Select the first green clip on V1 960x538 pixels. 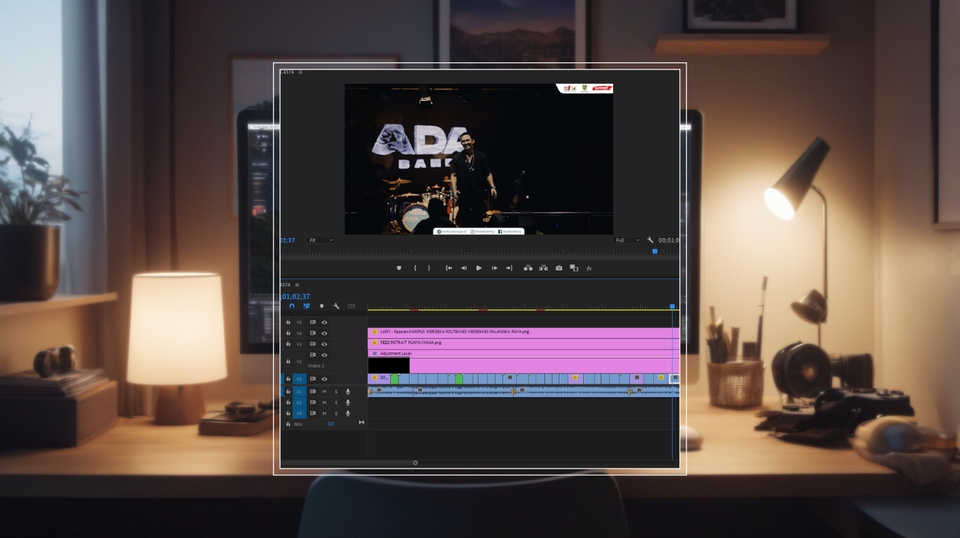click(x=395, y=379)
